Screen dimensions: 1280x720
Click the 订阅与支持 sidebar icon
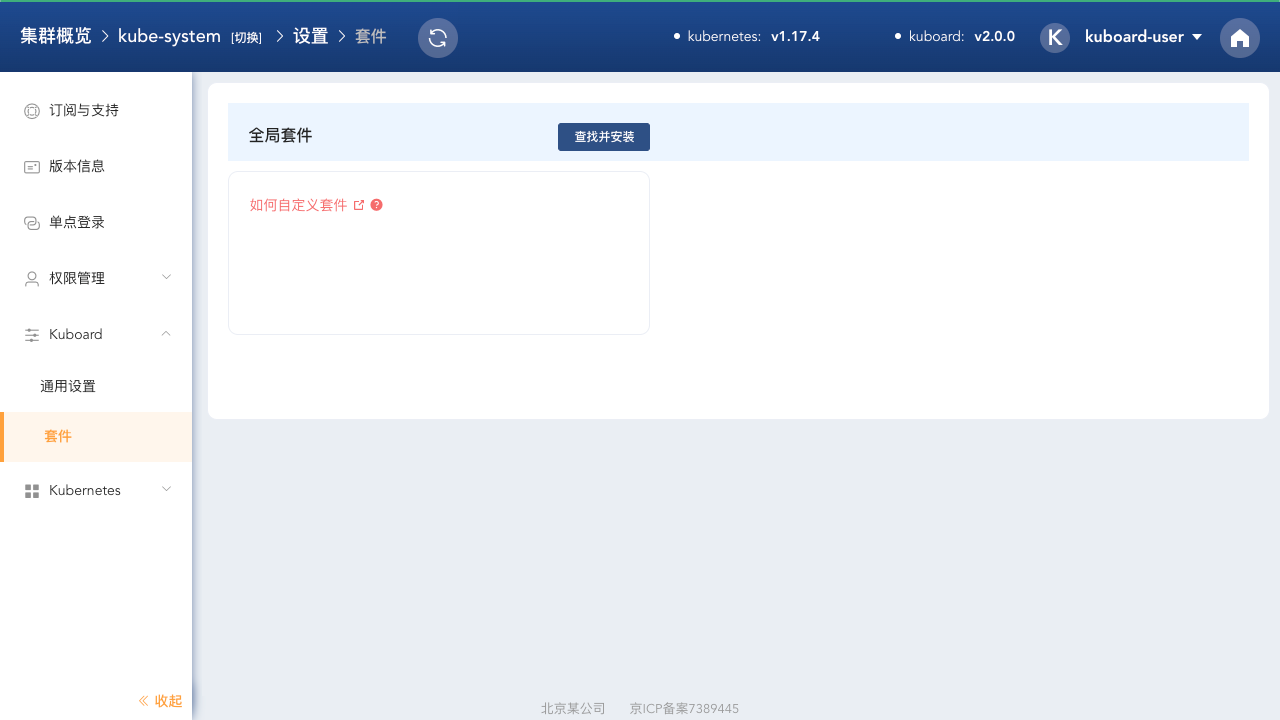(x=31, y=111)
